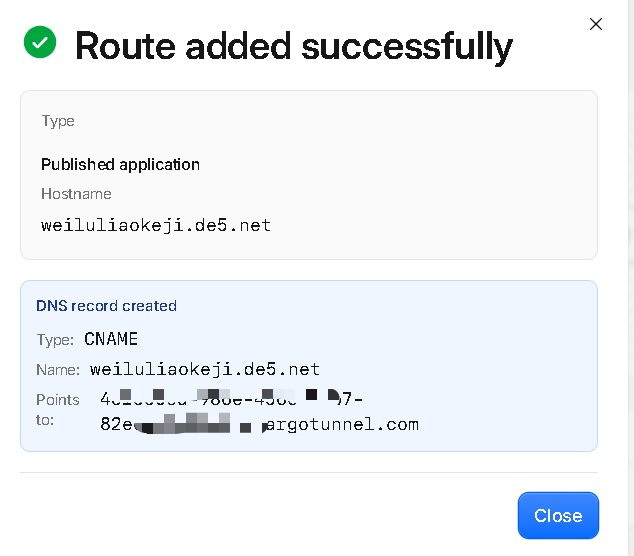The height and width of the screenshot is (556, 634).
Task: Click the first line of the tunnel ID
Action: [x=231, y=398]
